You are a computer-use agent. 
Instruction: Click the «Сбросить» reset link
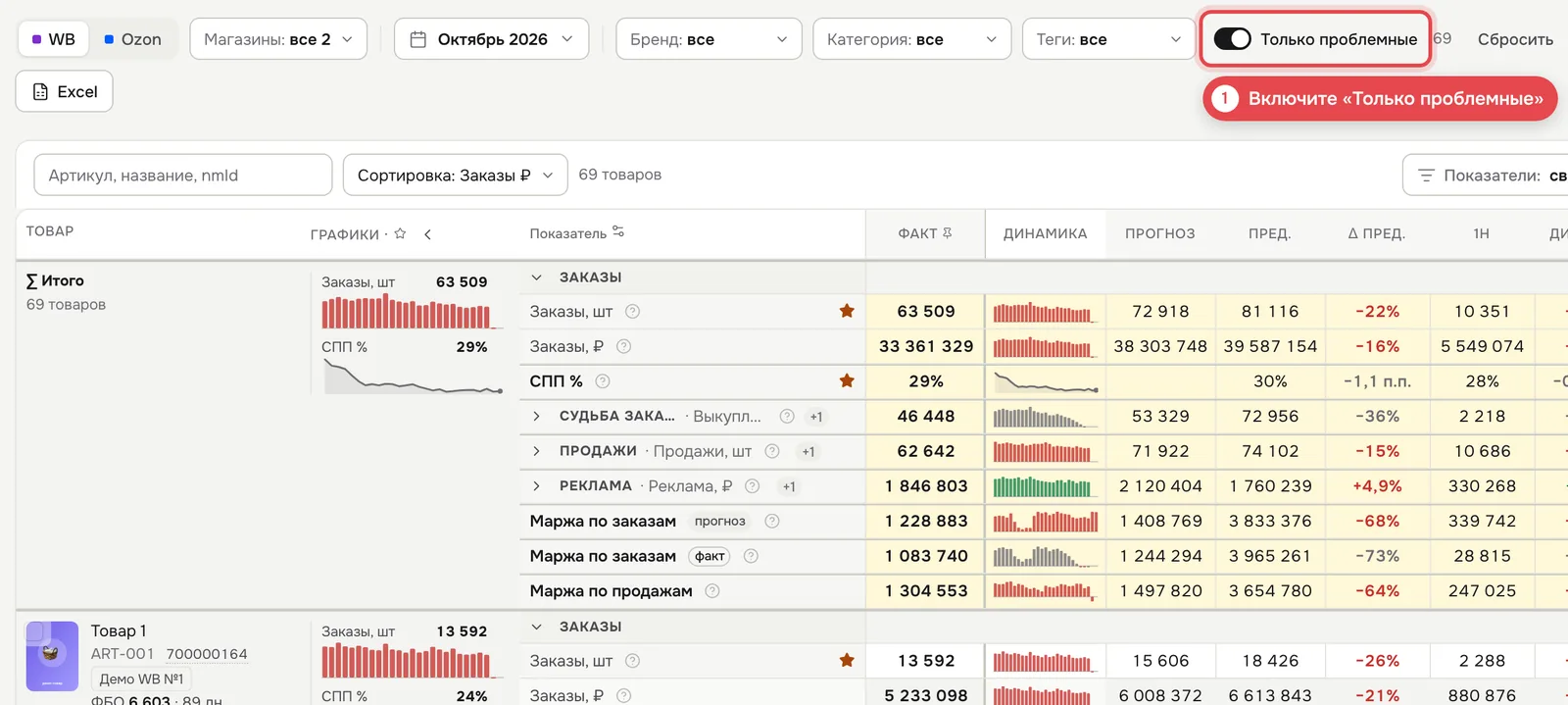click(1515, 39)
